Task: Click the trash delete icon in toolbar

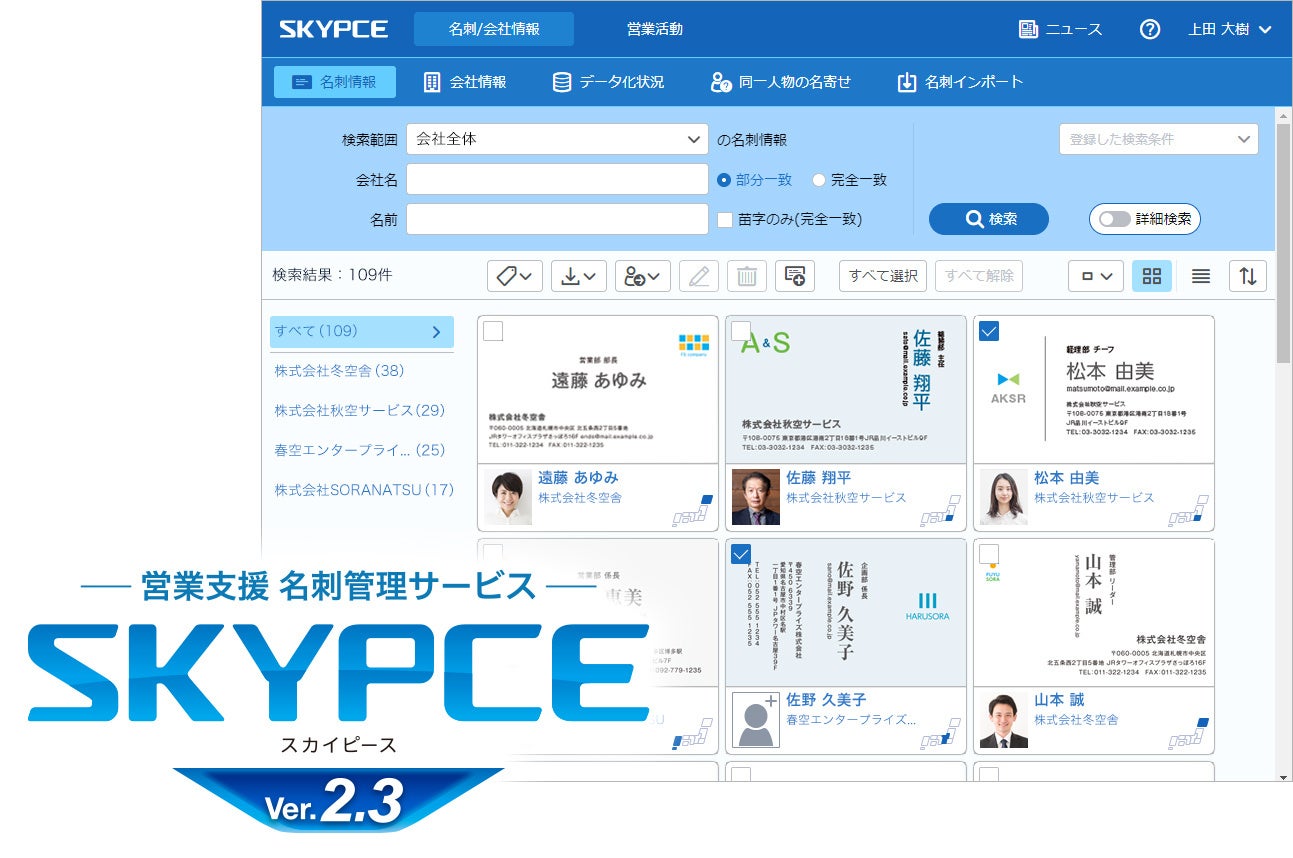Action: coord(747,276)
